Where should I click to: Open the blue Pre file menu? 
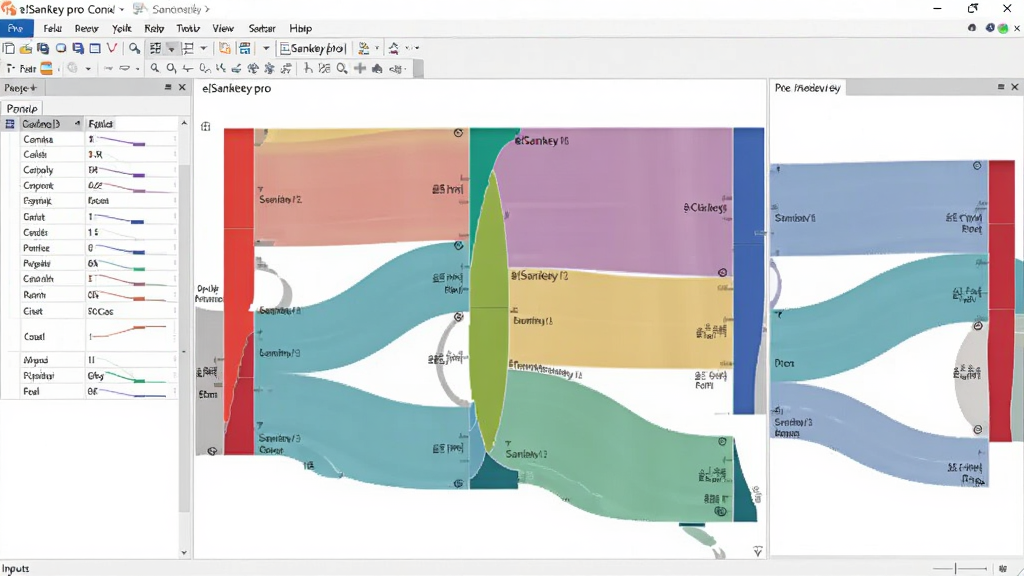tap(16, 28)
